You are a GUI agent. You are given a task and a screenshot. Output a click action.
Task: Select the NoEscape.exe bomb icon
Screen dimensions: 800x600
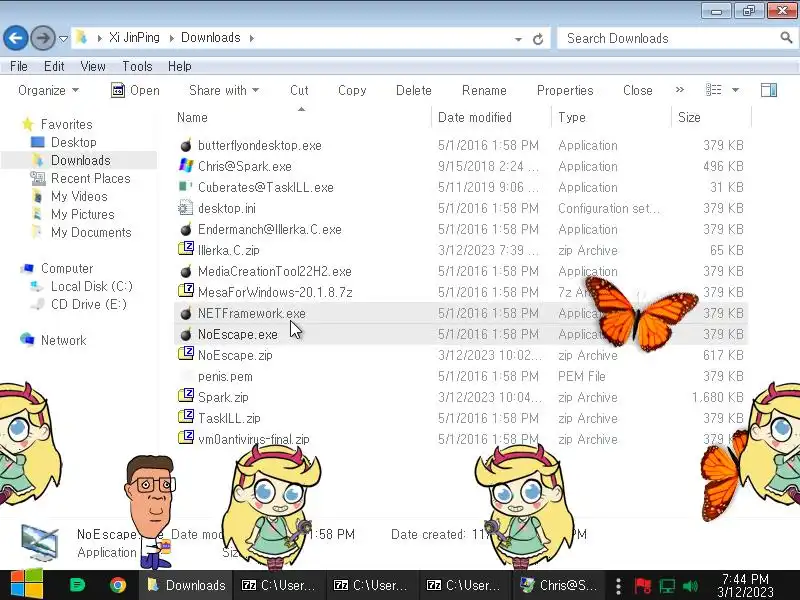[186, 334]
